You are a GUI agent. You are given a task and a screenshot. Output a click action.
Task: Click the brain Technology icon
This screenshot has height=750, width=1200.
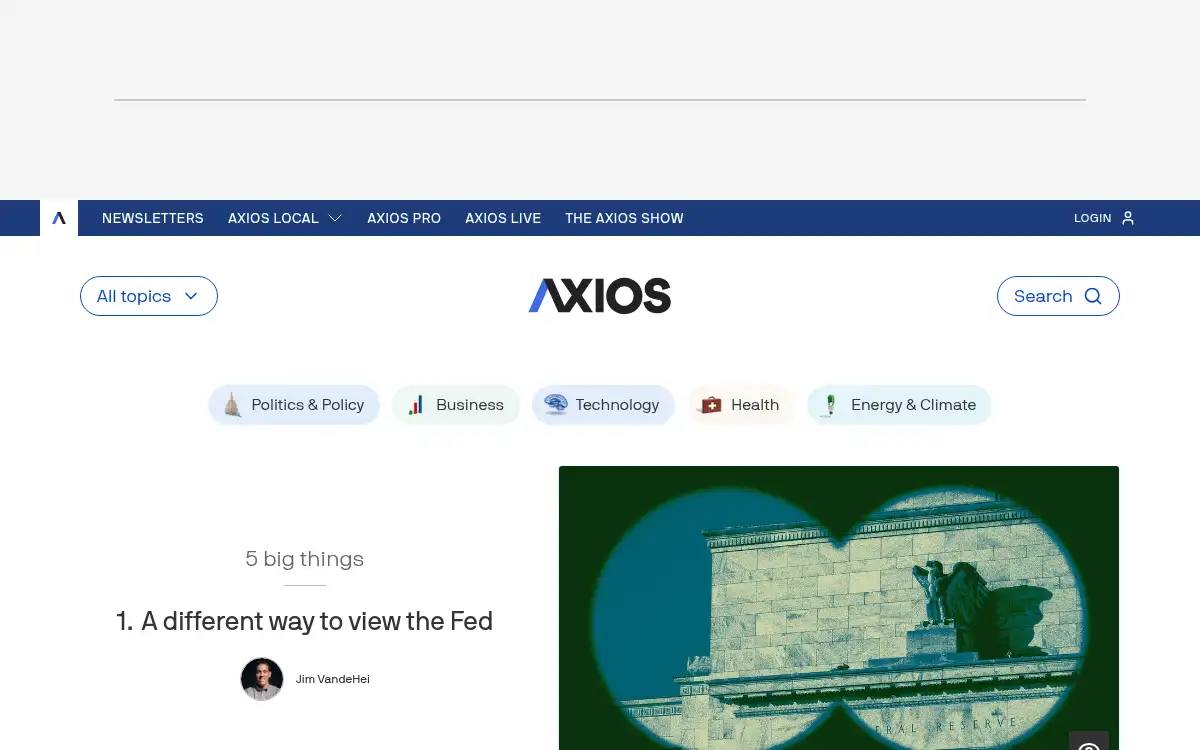pos(556,405)
